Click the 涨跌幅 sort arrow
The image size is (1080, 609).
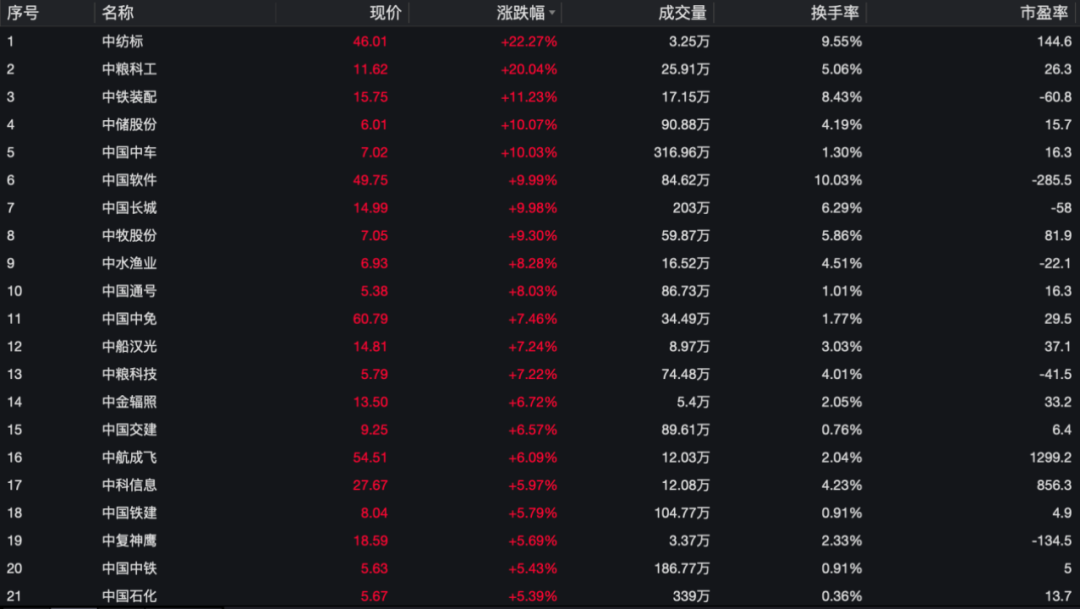coord(552,14)
